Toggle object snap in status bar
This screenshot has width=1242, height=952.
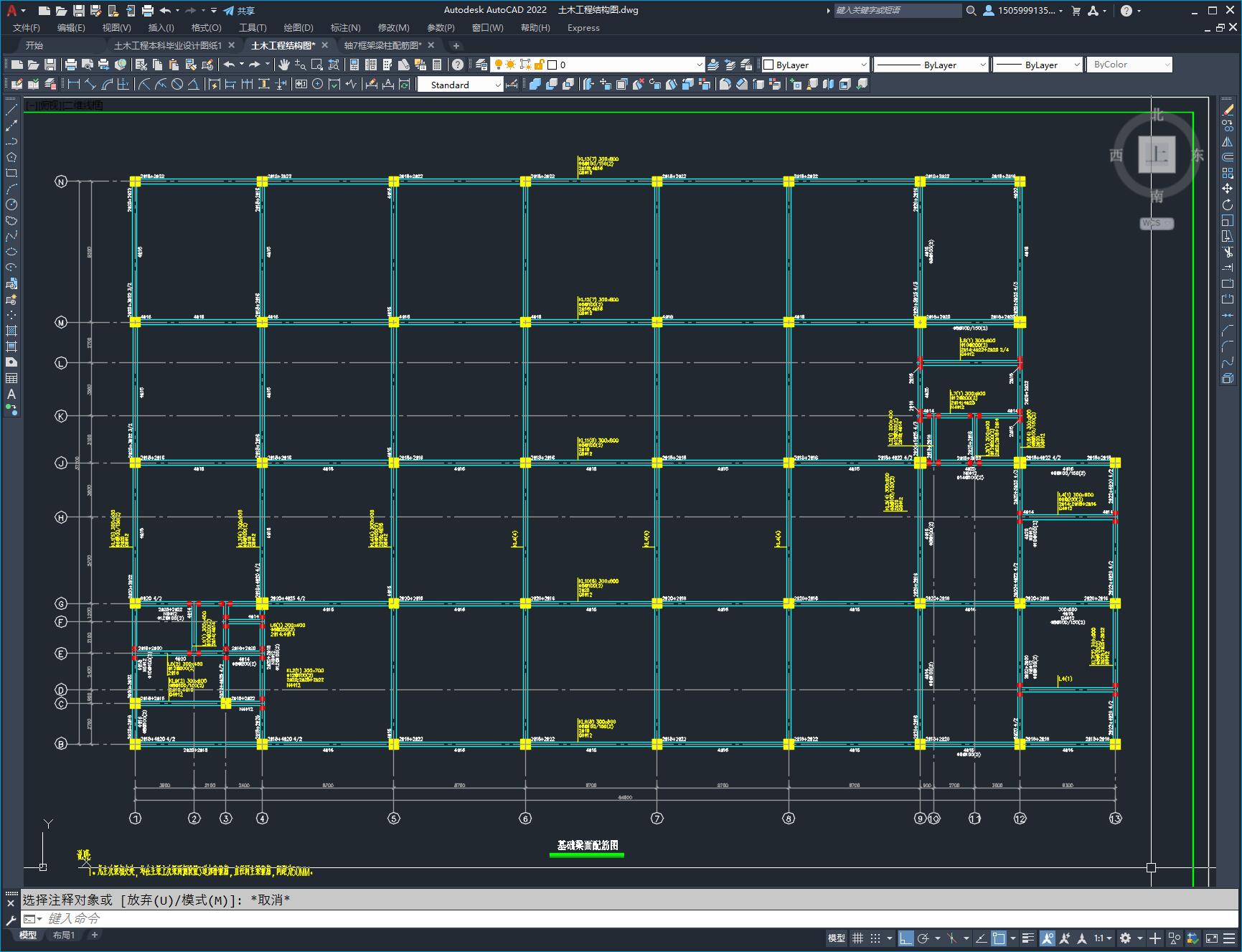(999, 938)
